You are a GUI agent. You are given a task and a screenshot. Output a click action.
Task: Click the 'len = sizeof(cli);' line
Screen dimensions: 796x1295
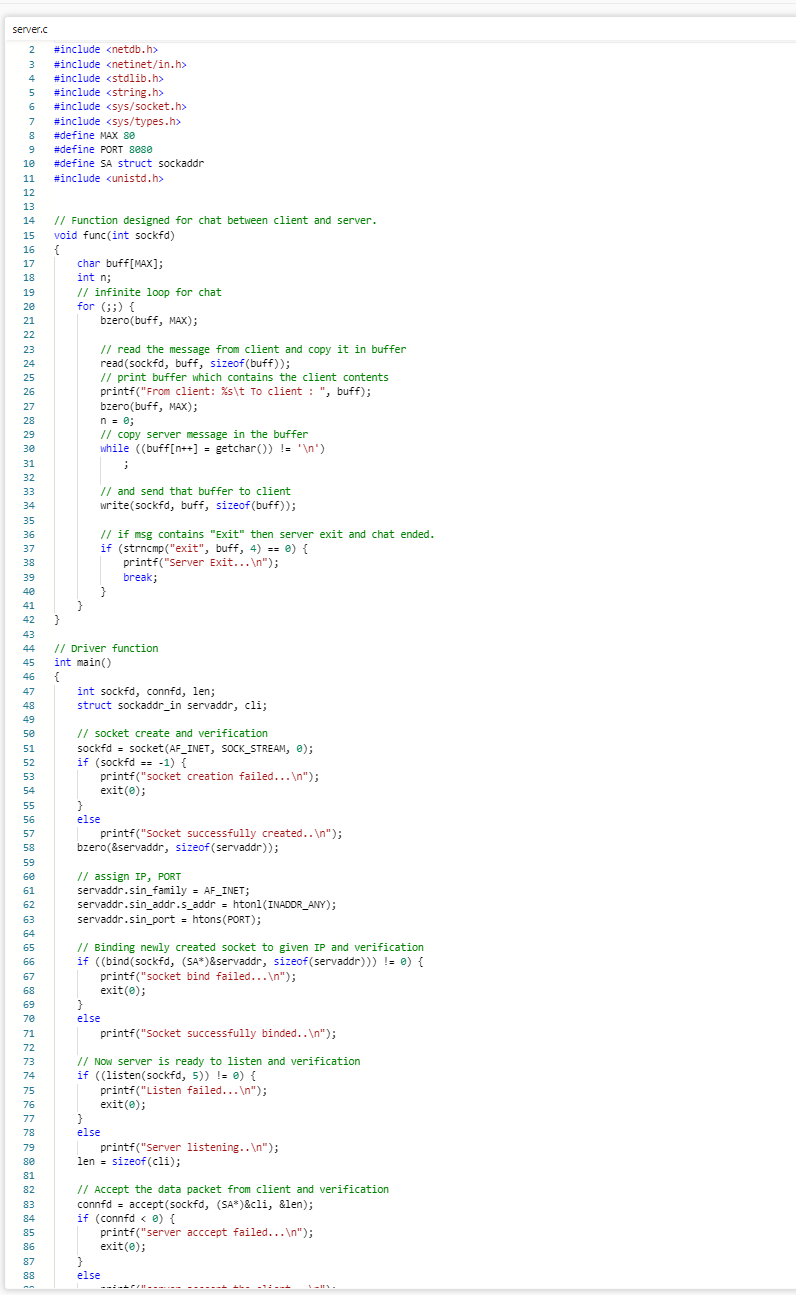129,1160
